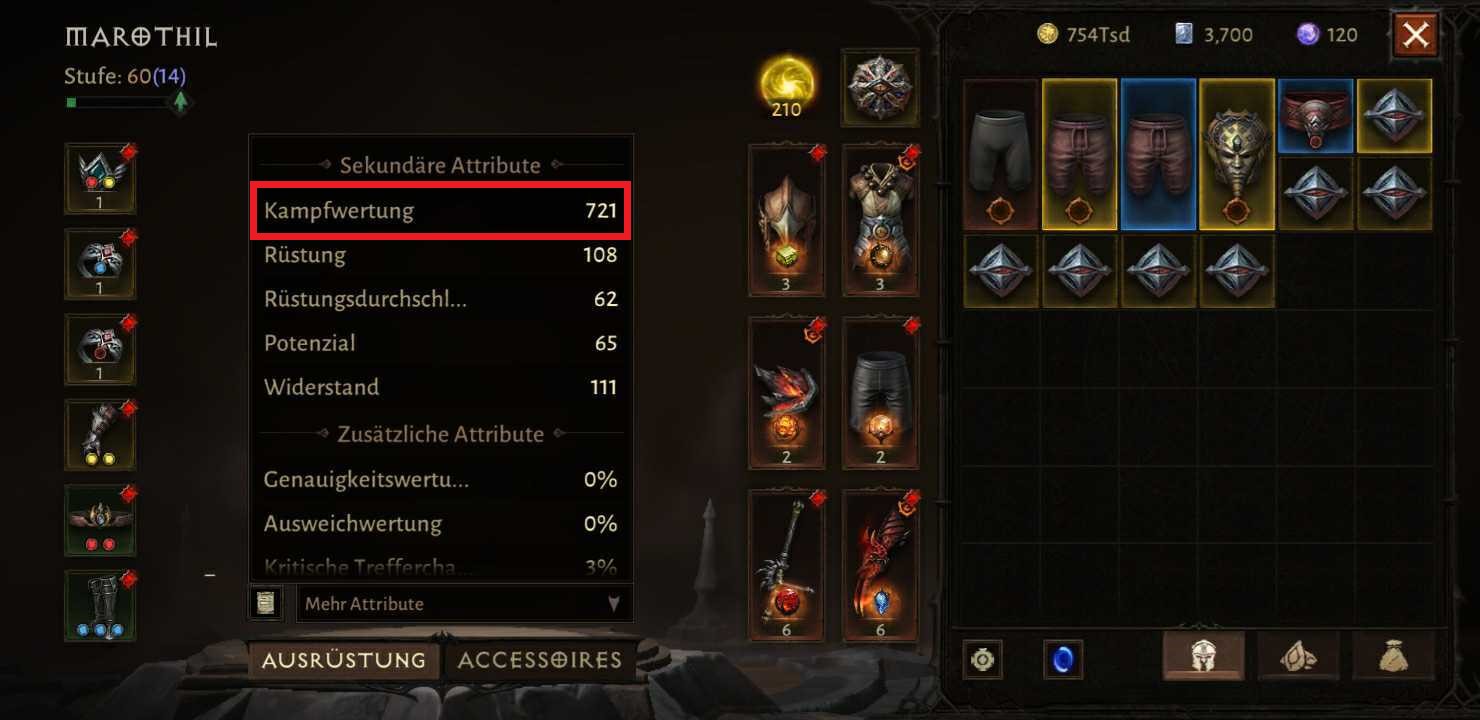Viewport: 1480px width, 720px height.
Task: Show the pouch bag inventory filter
Action: point(1394,657)
